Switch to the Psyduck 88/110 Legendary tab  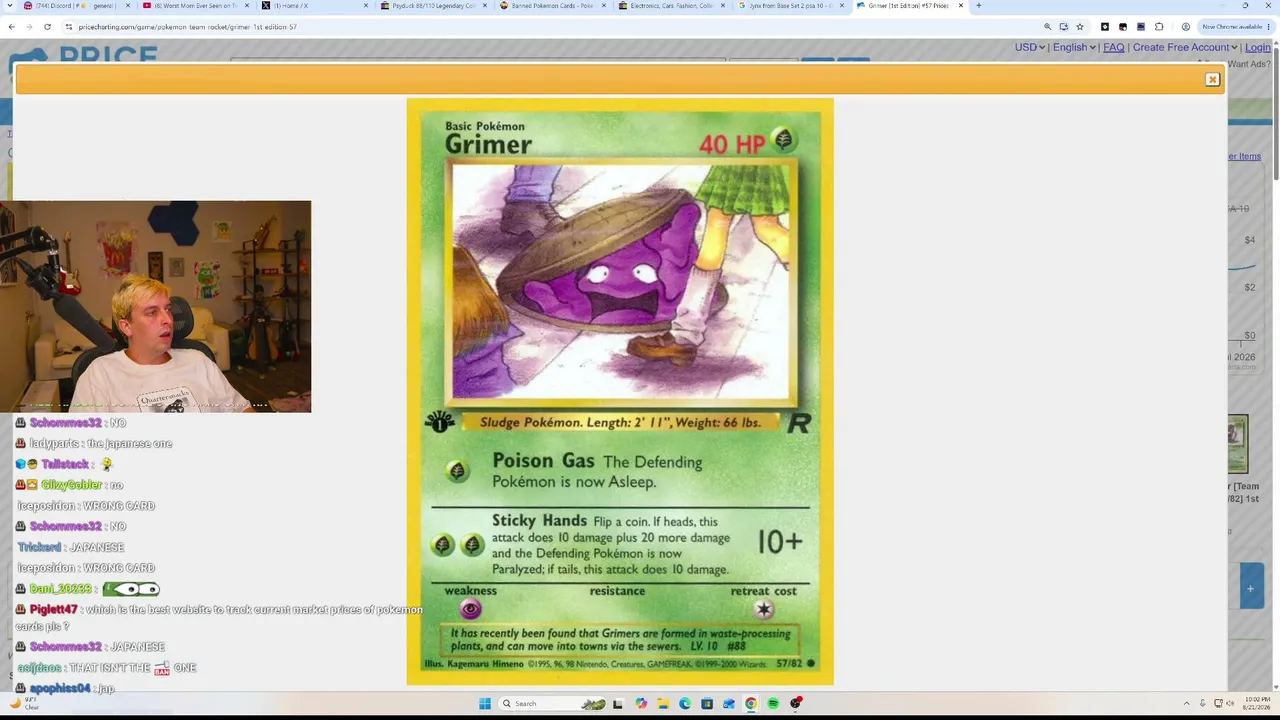(x=435, y=6)
